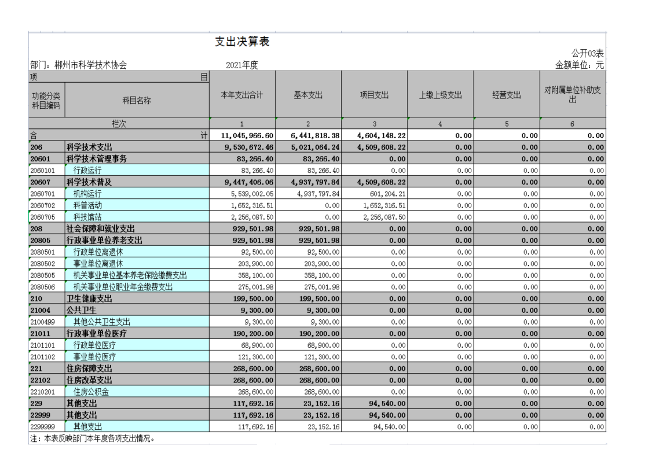
Task: Select the 基本支出 column header
Action: 308,95
